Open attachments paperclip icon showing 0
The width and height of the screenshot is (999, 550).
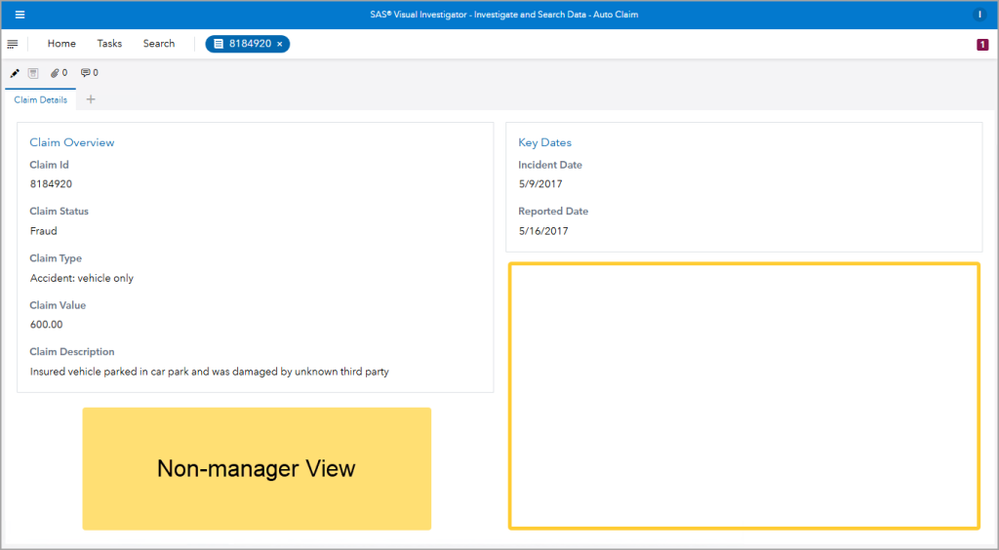pyautogui.click(x=59, y=73)
